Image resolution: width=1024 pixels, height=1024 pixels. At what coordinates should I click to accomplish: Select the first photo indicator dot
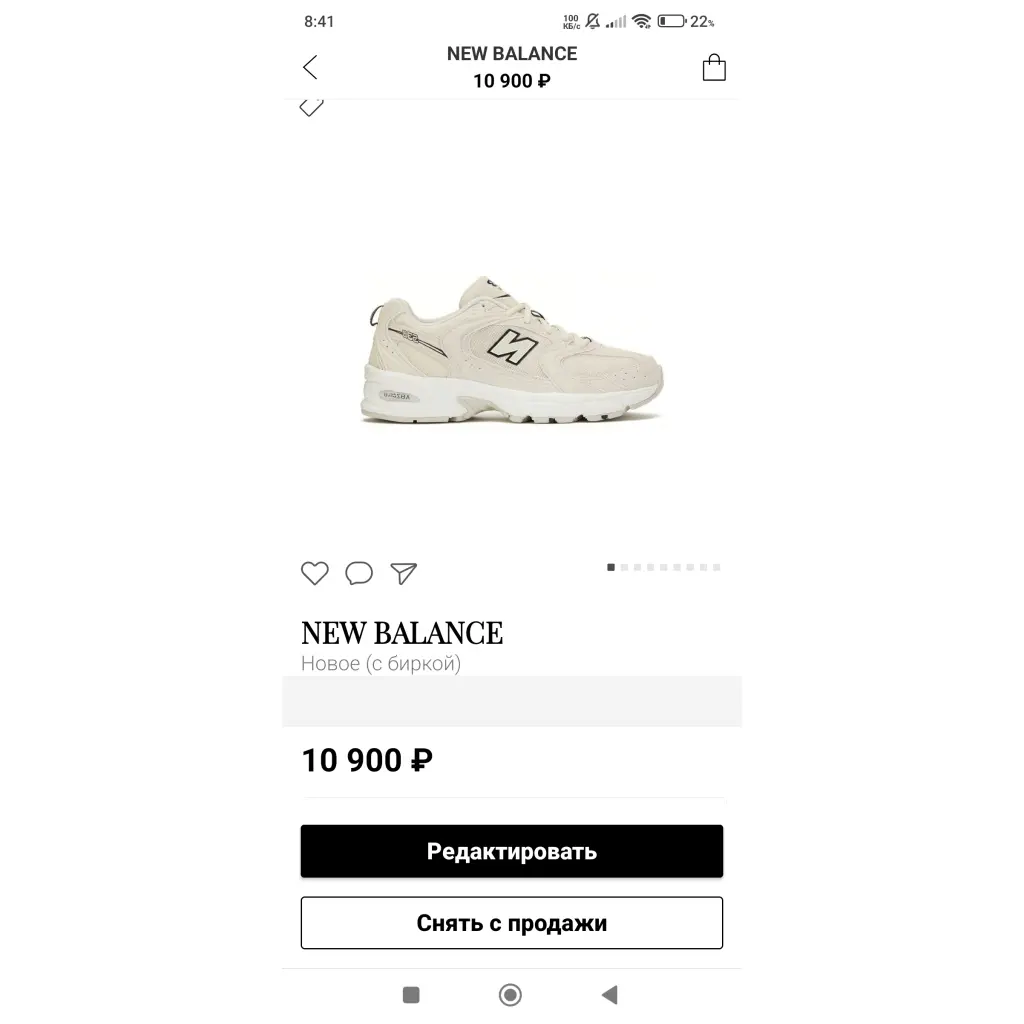(611, 568)
